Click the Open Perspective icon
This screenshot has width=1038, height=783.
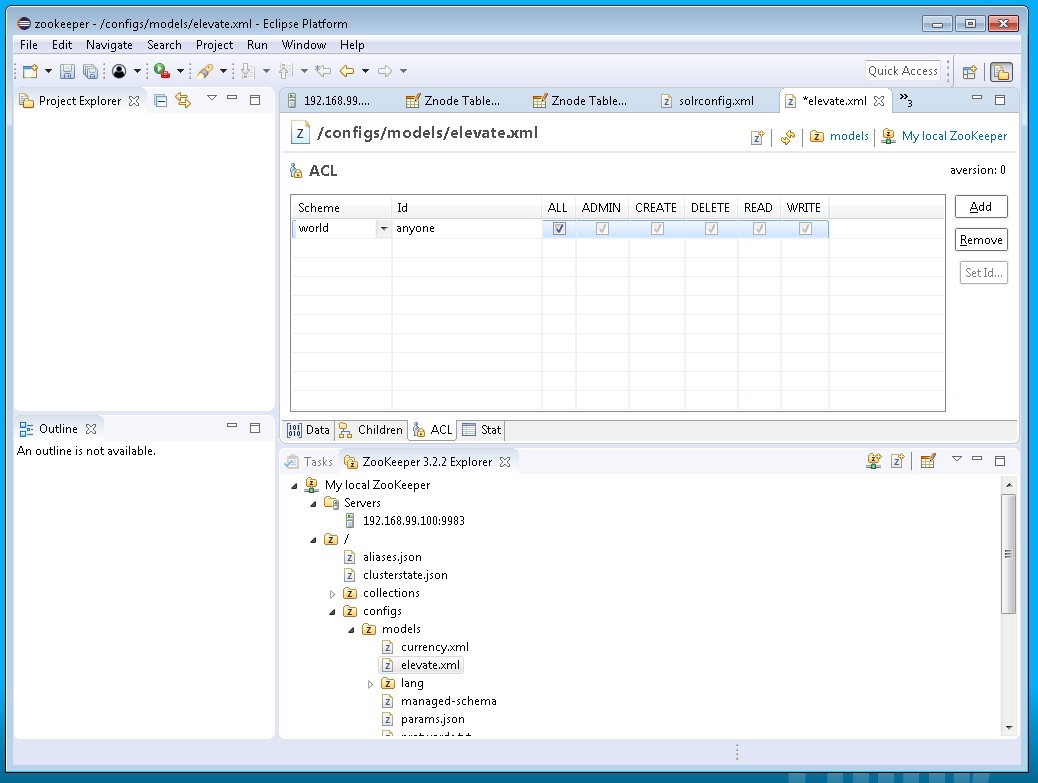[969, 71]
